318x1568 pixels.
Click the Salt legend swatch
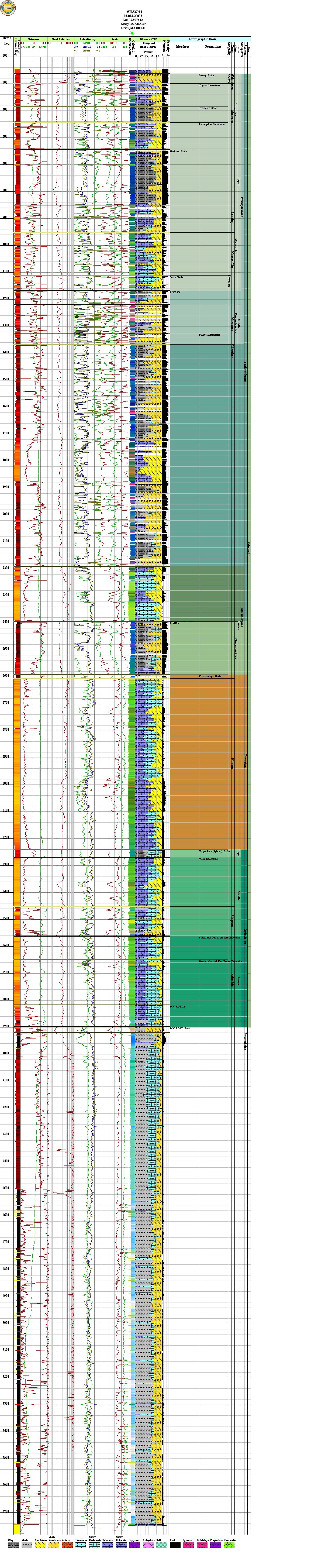(162, 1545)
